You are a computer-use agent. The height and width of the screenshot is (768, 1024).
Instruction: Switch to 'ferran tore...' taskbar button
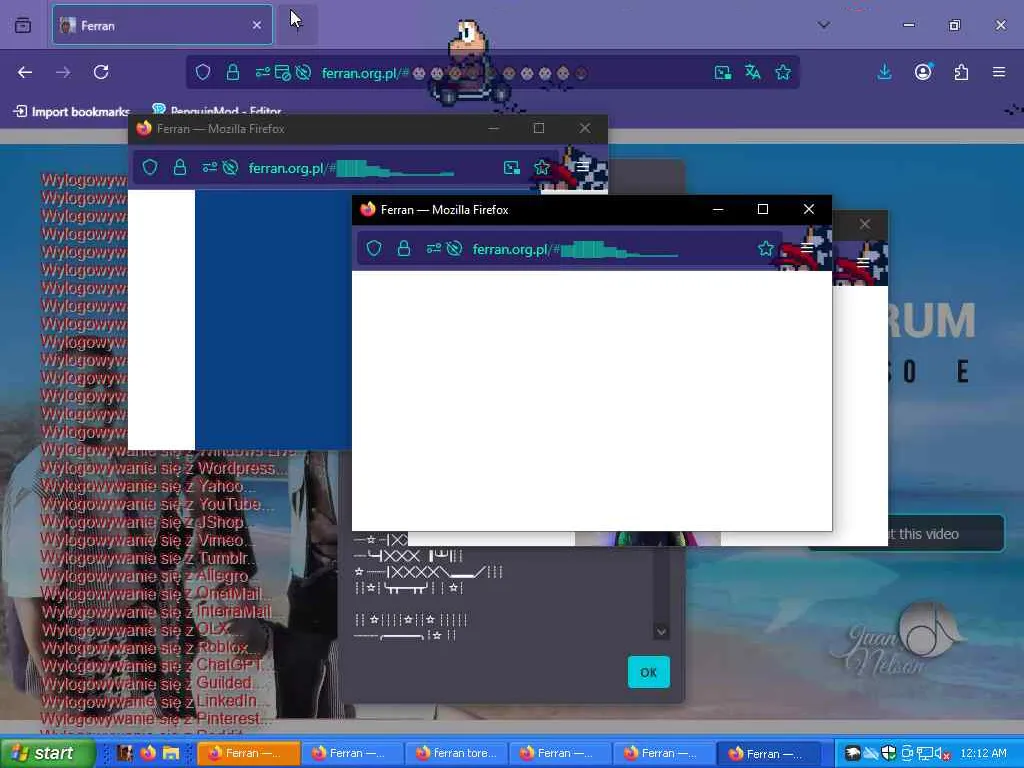pos(455,754)
